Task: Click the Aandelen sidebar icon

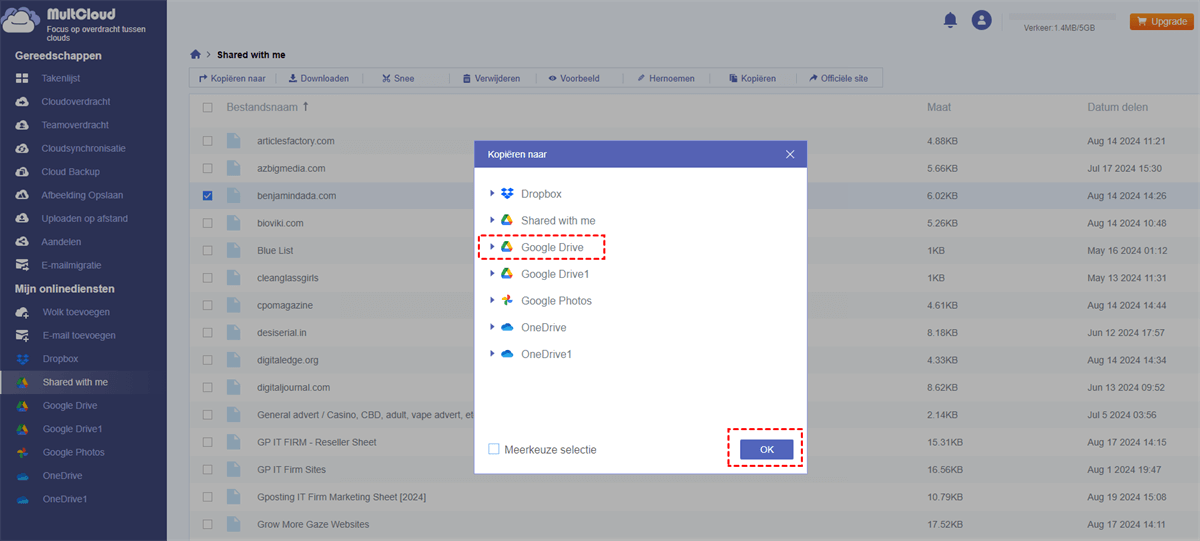Action: [22, 242]
